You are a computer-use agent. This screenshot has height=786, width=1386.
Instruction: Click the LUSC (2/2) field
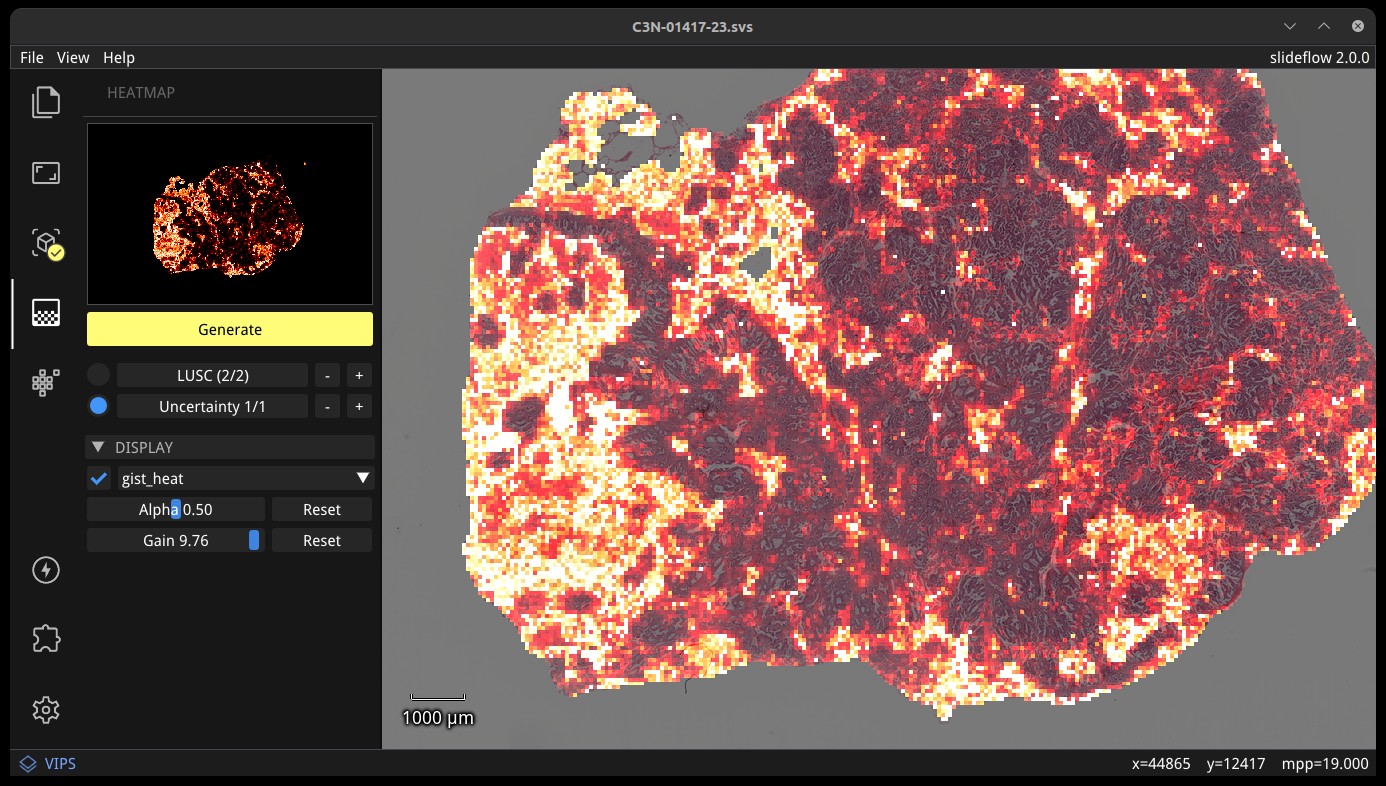point(212,375)
